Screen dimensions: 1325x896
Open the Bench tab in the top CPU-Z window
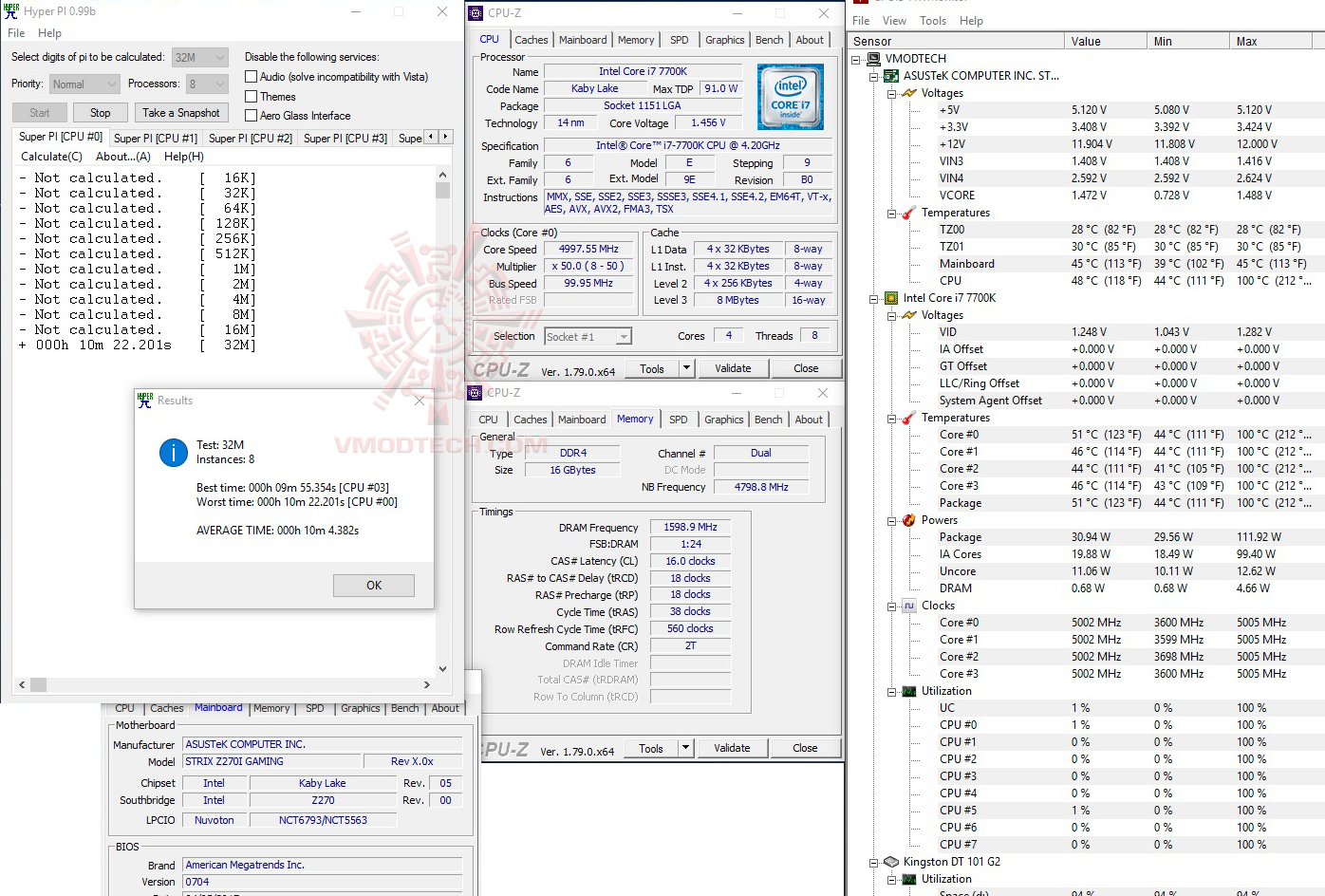(x=770, y=40)
